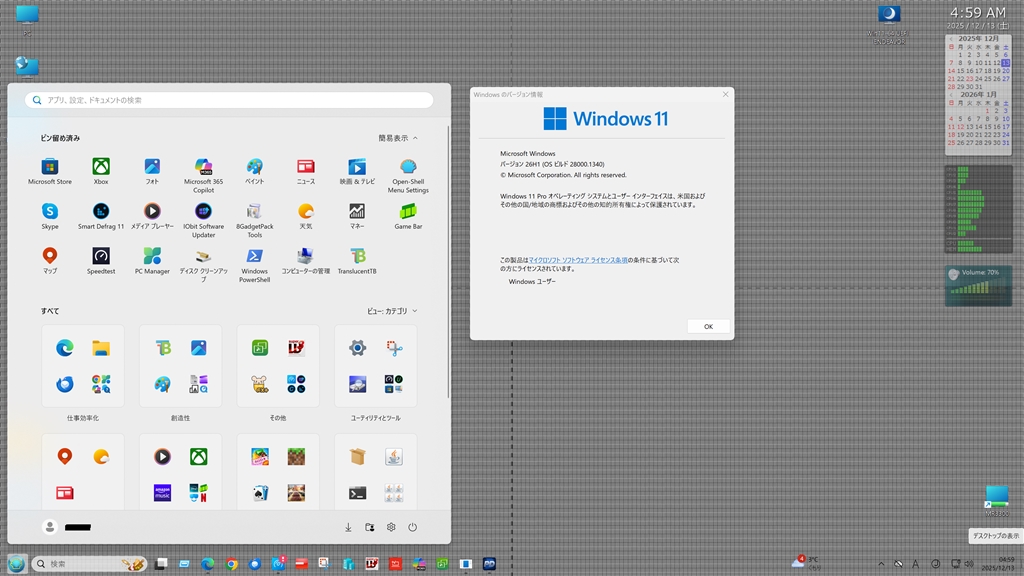Click the power button in Start menu
This screenshot has height=576, width=1024.
pyautogui.click(x=412, y=527)
